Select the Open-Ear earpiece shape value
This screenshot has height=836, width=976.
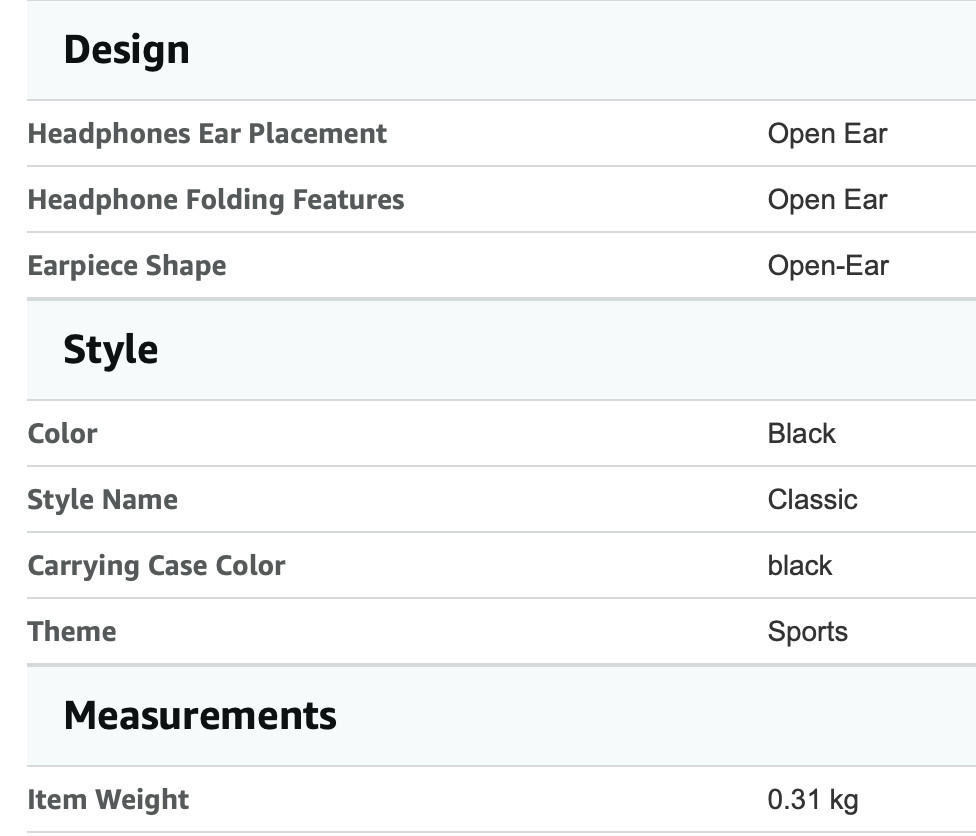click(x=828, y=266)
